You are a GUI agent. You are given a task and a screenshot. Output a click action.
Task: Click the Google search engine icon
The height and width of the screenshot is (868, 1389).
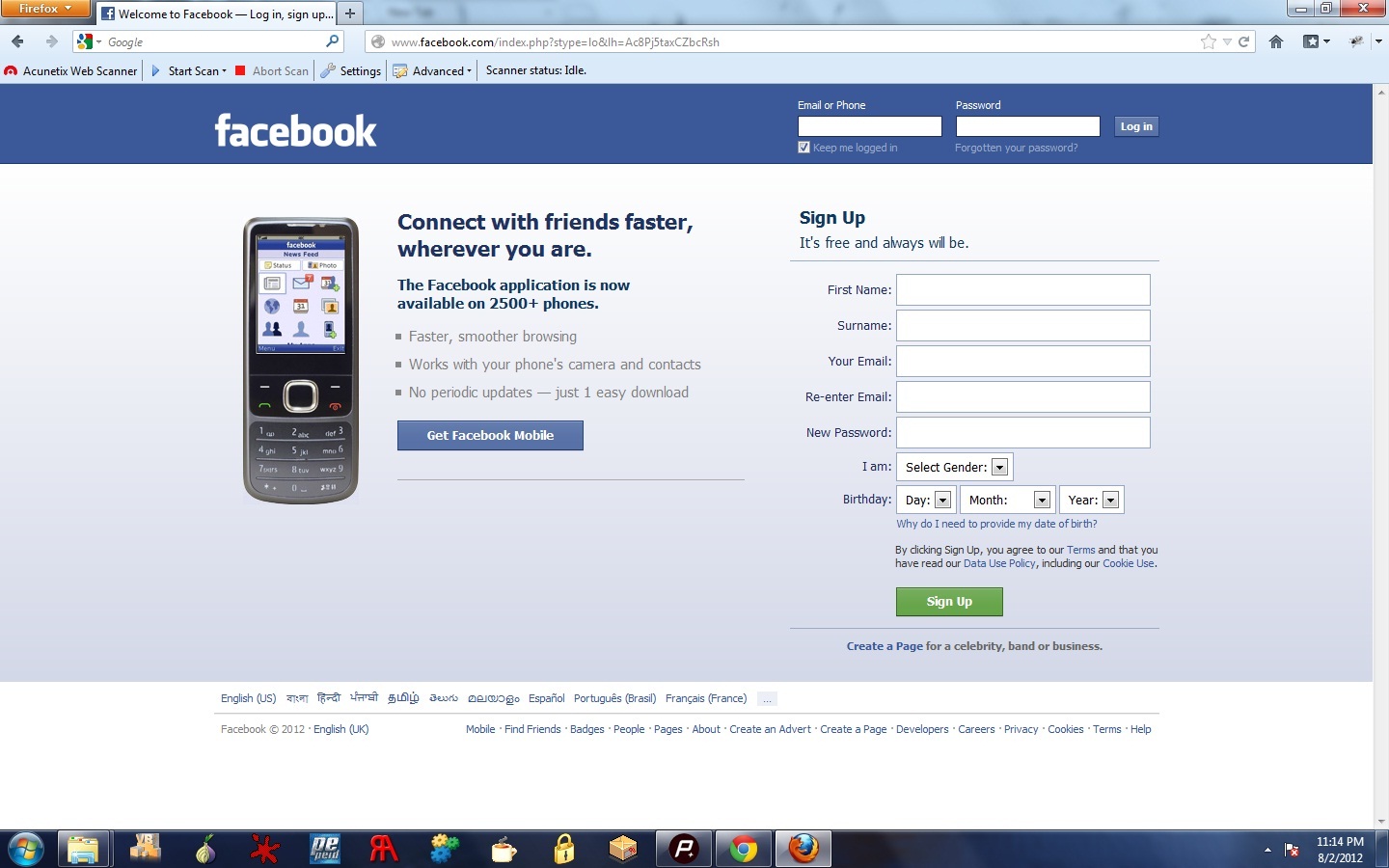tap(85, 41)
